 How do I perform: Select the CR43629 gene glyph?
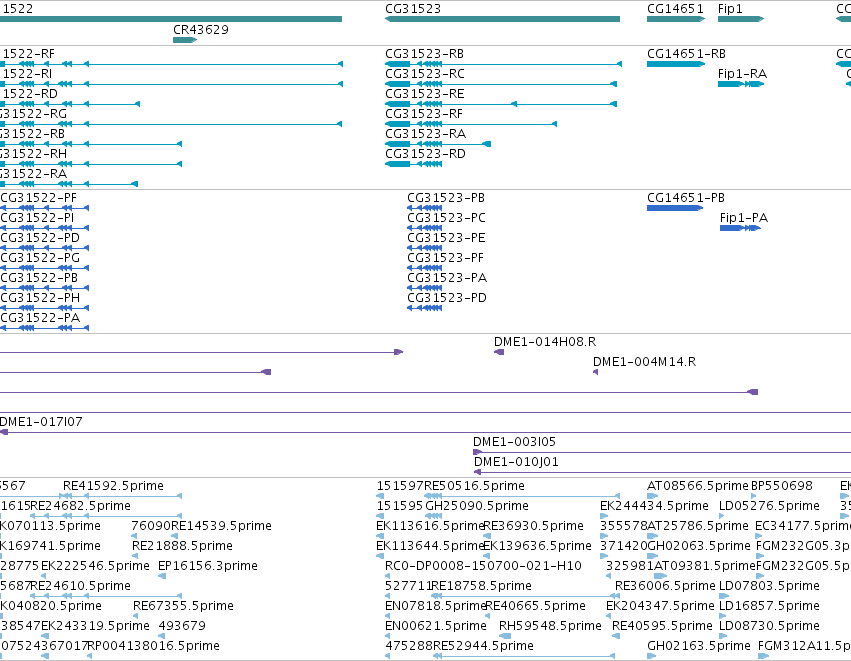tap(185, 40)
